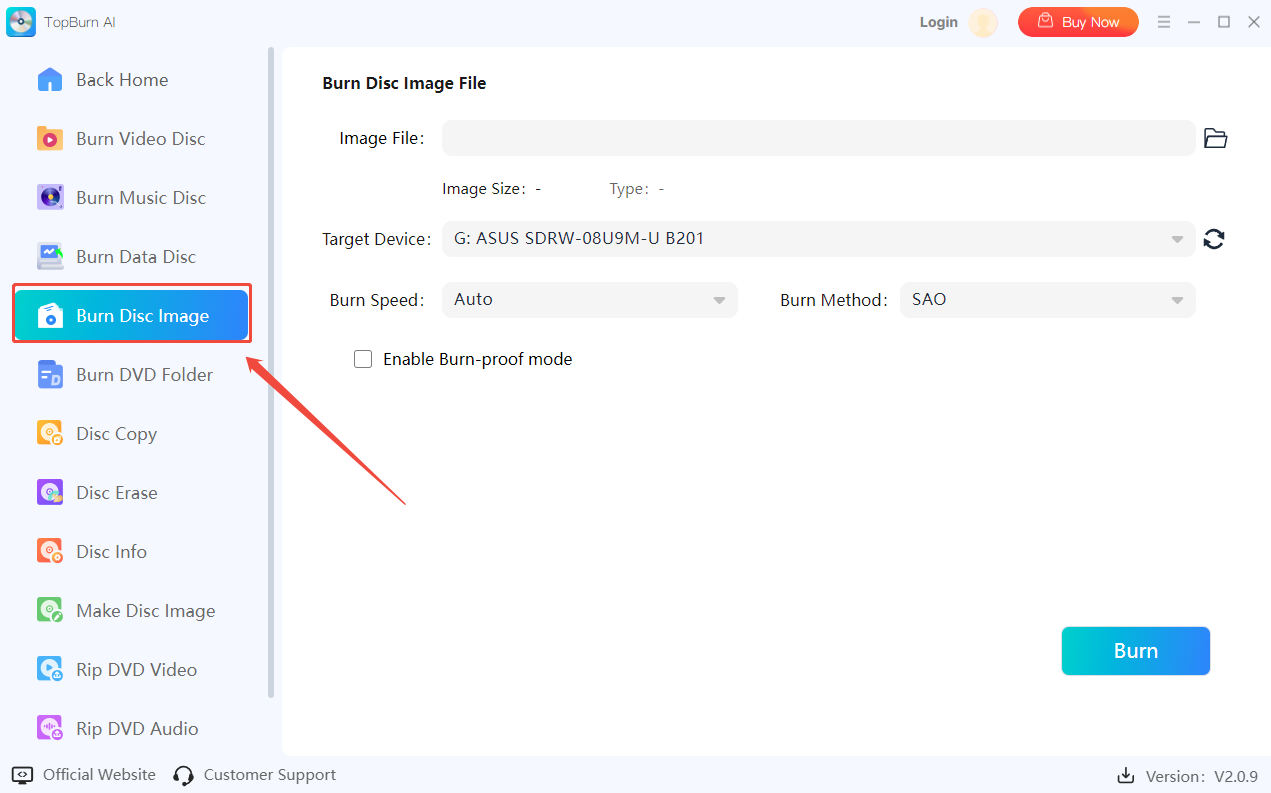This screenshot has width=1271, height=793.
Task: Click the Burn Video Disc icon
Action: click(50, 139)
